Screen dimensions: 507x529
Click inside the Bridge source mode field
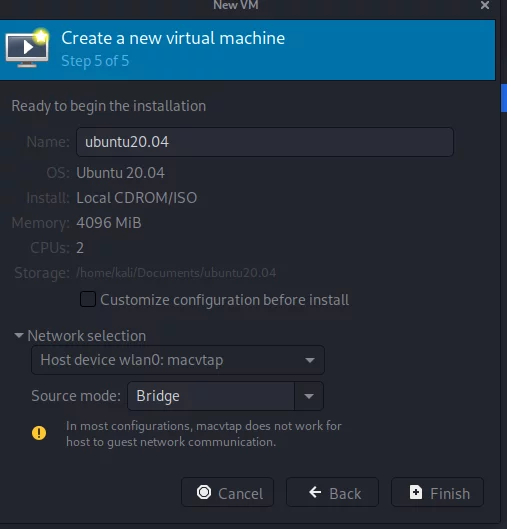[211, 396]
